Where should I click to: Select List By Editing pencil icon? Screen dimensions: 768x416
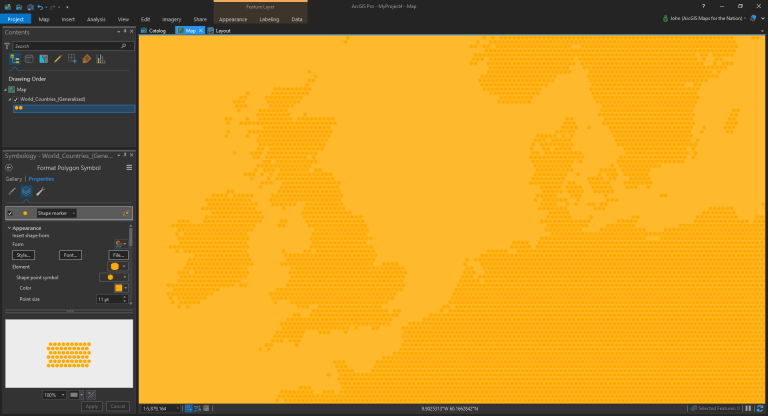(58, 59)
